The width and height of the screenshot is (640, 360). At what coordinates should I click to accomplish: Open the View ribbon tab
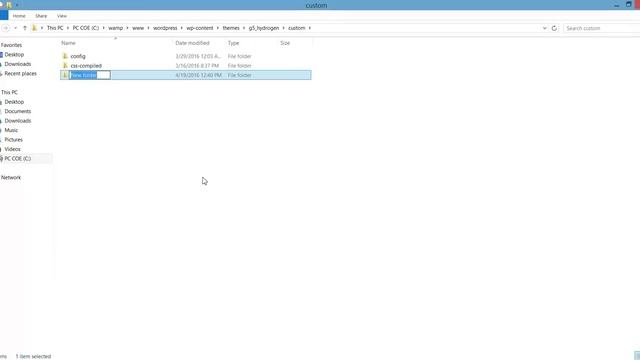(62, 16)
